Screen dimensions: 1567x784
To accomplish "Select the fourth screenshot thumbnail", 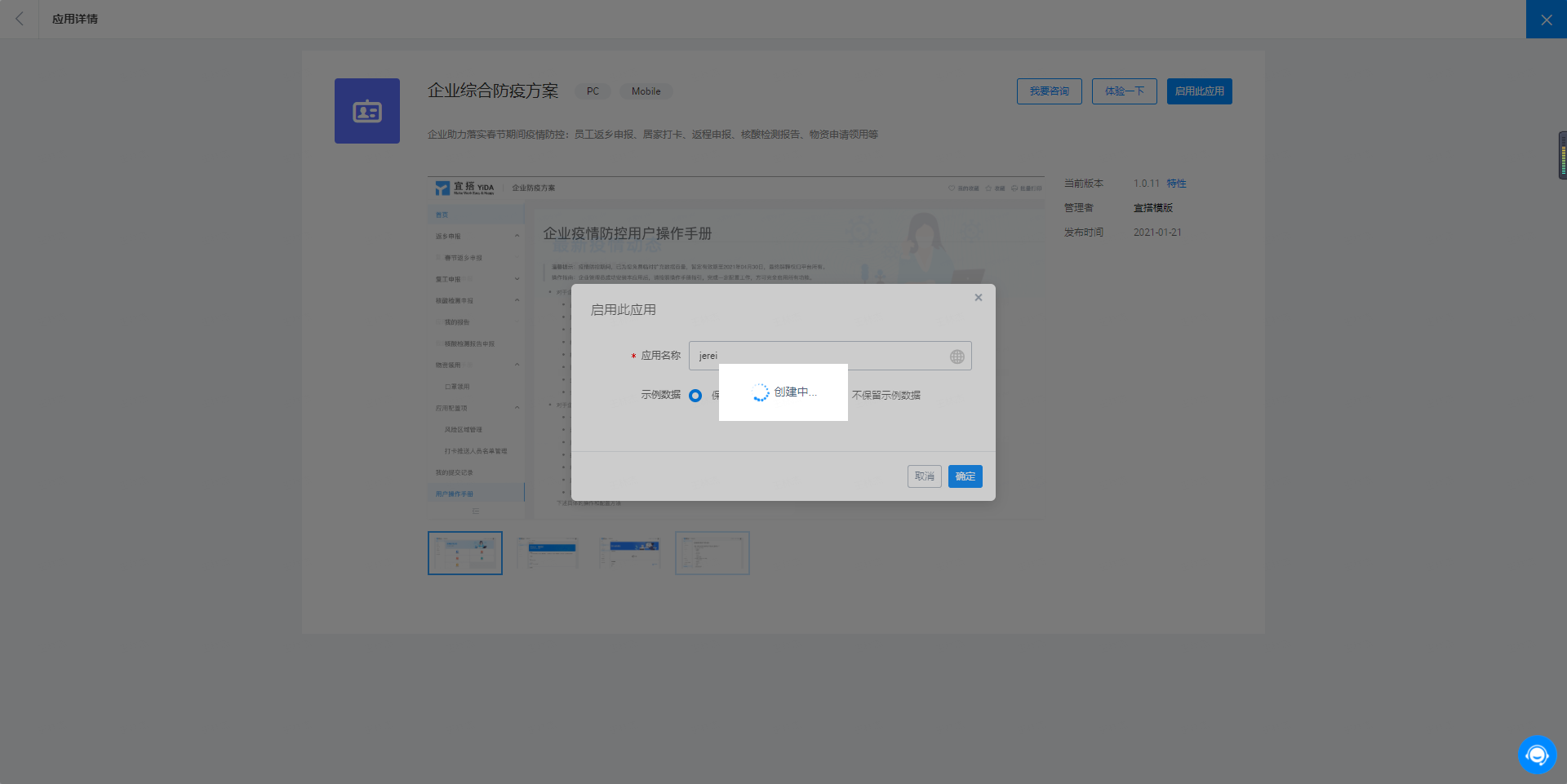I will 712,553.
